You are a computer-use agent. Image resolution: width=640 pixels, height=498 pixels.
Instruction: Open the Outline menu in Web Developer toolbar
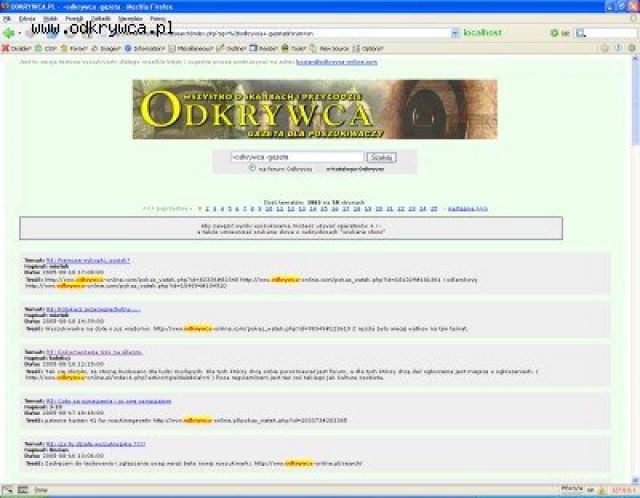tap(231, 48)
